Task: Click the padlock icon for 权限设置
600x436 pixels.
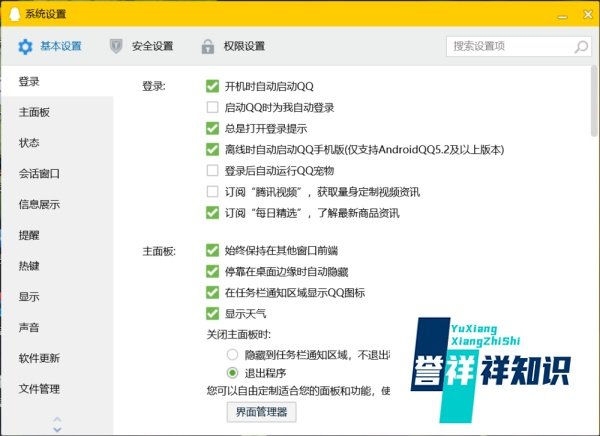Action: [x=208, y=47]
